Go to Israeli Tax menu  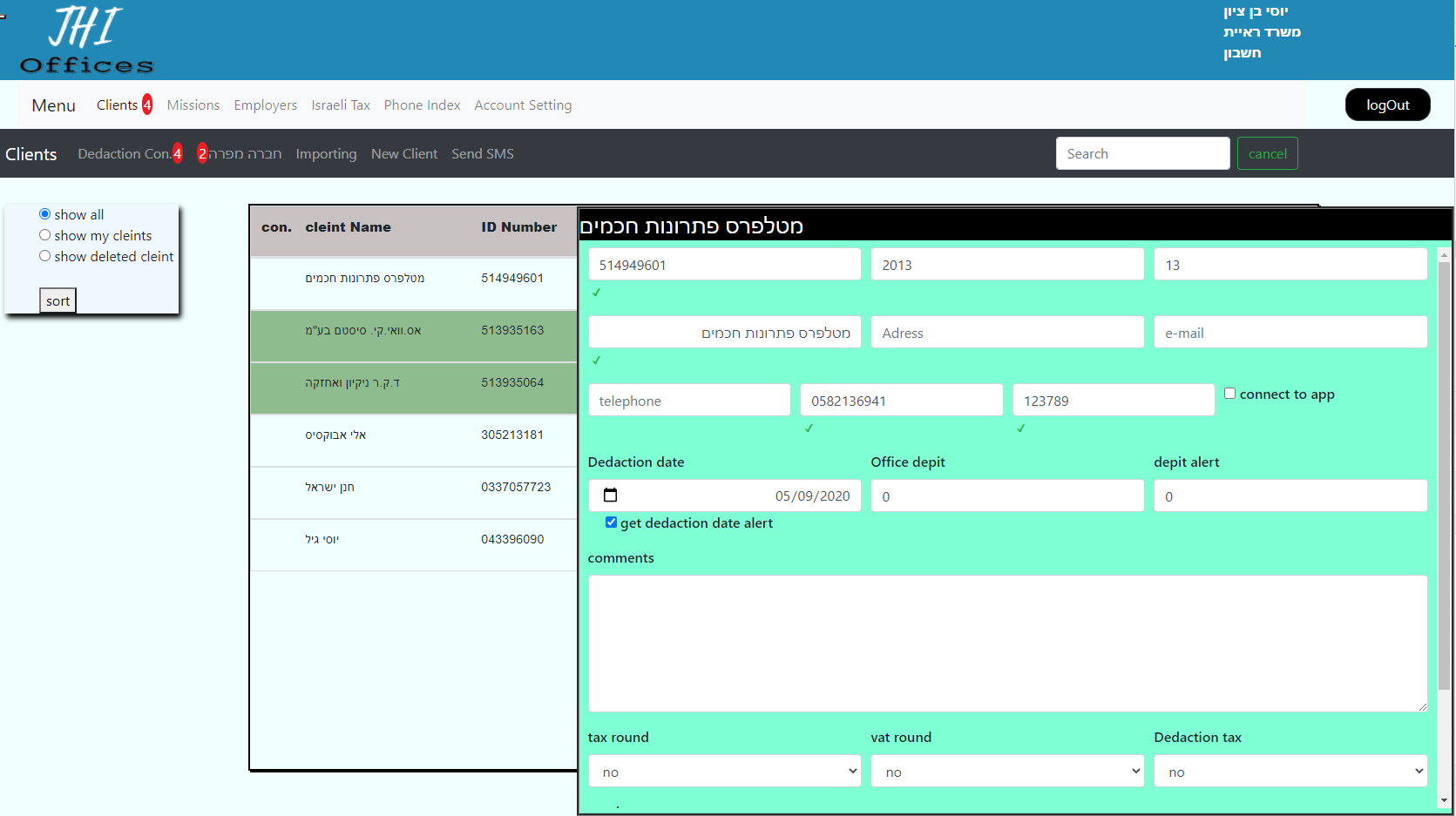coord(341,105)
